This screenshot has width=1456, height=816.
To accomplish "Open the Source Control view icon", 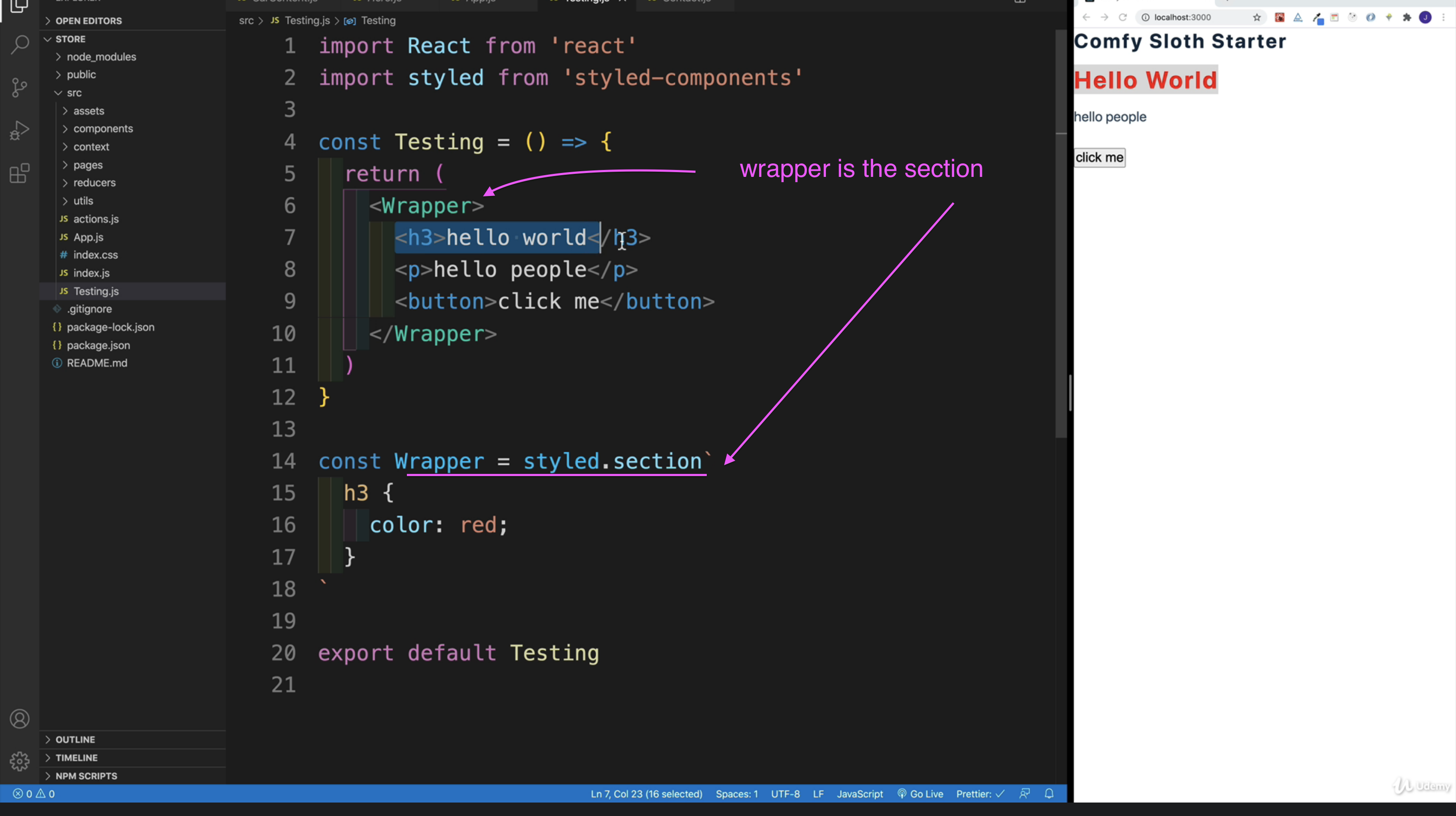I will click(x=20, y=88).
